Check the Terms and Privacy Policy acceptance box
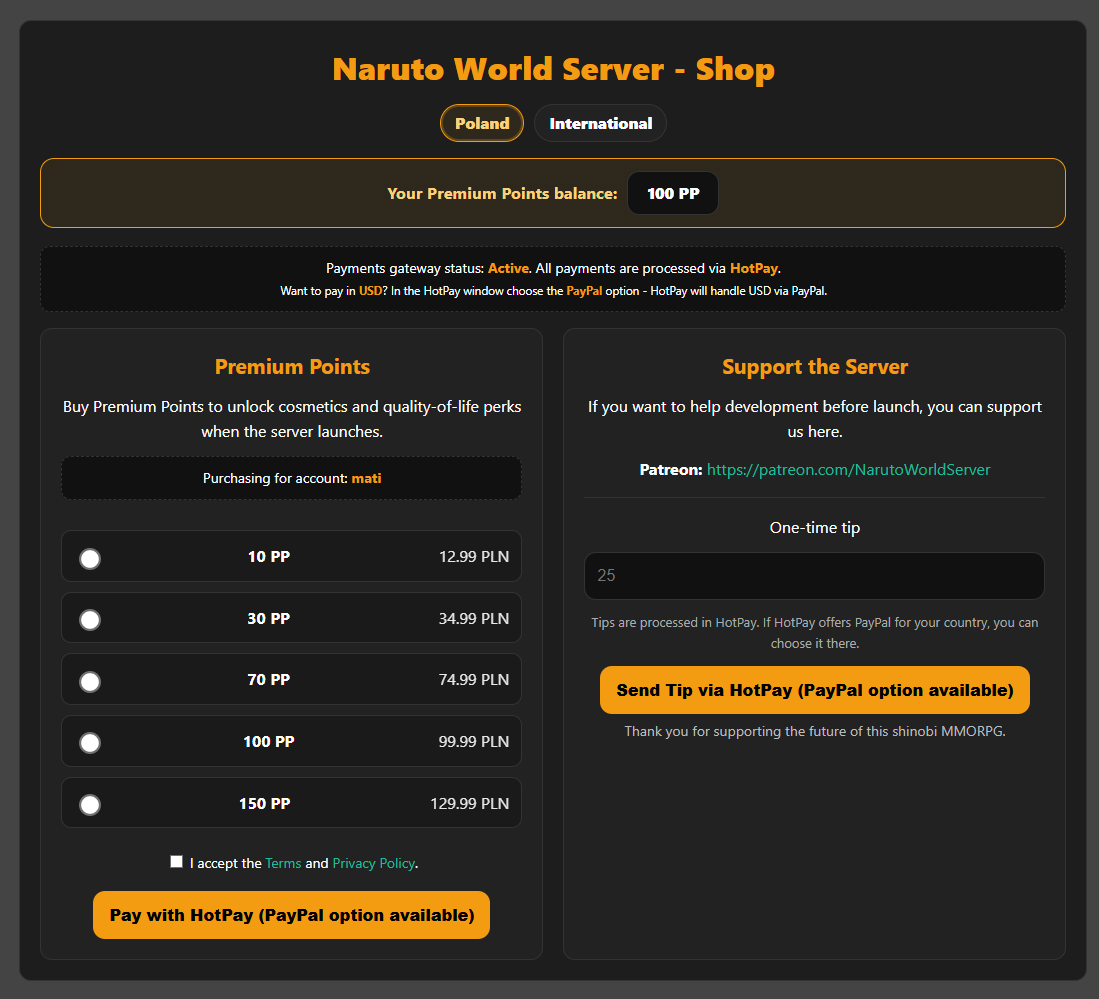1099x999 pixels. (176, 861)
